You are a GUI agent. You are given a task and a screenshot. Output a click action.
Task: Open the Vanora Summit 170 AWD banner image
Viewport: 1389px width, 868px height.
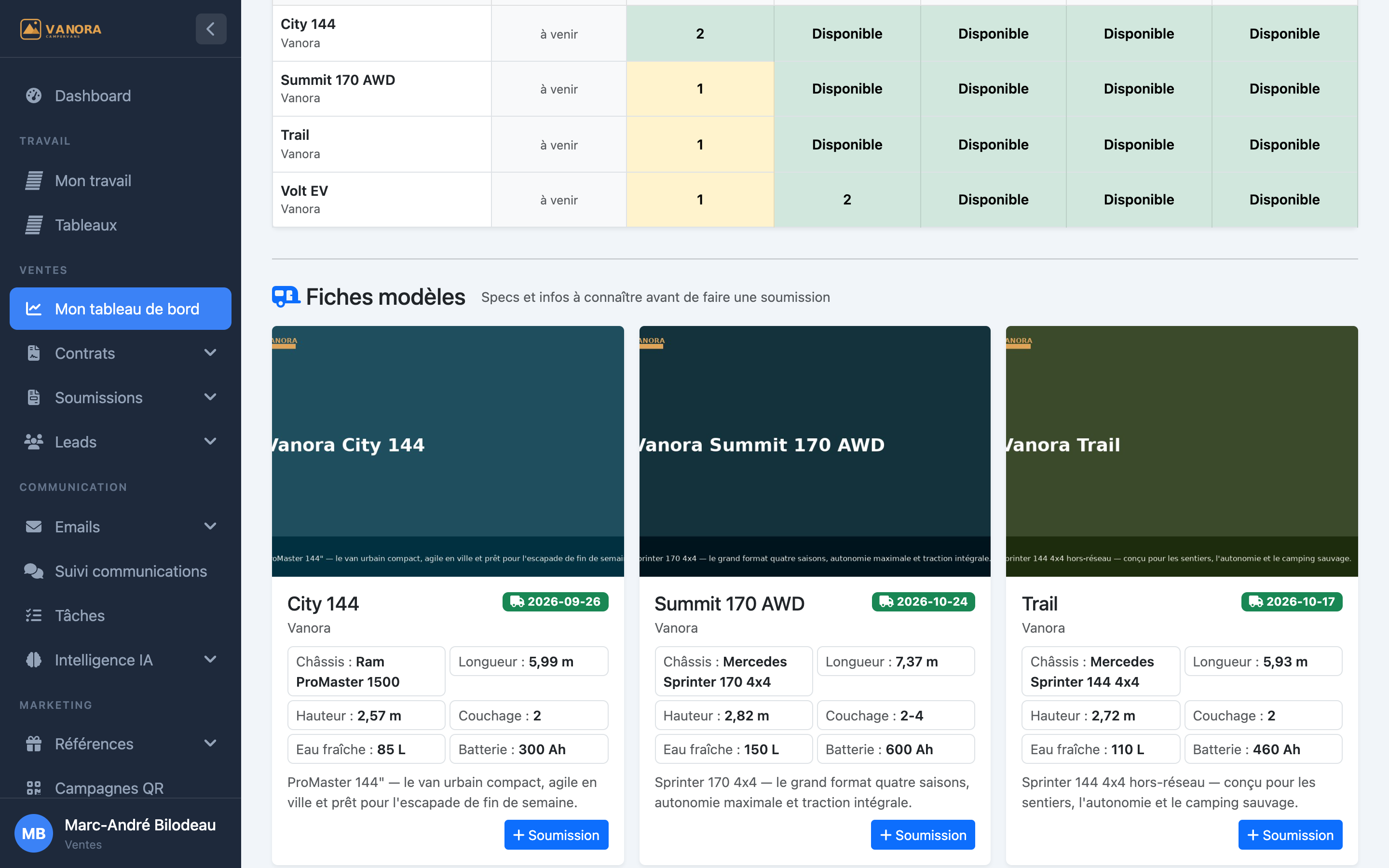815,451
